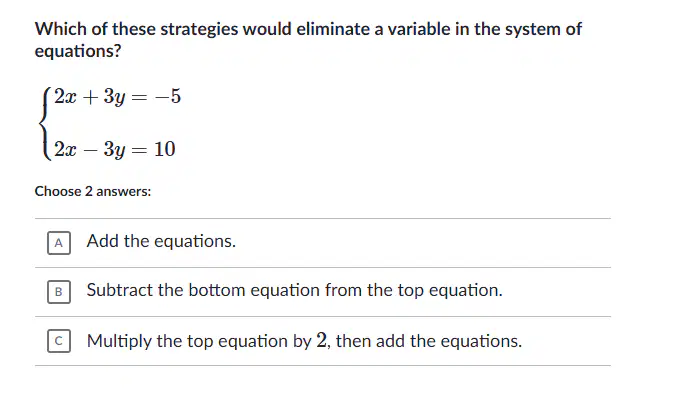Image resolution: width=688 pixels, height=393 pixels.
Task: Click the word "equations?" in the question
Action: click(78, 51)
